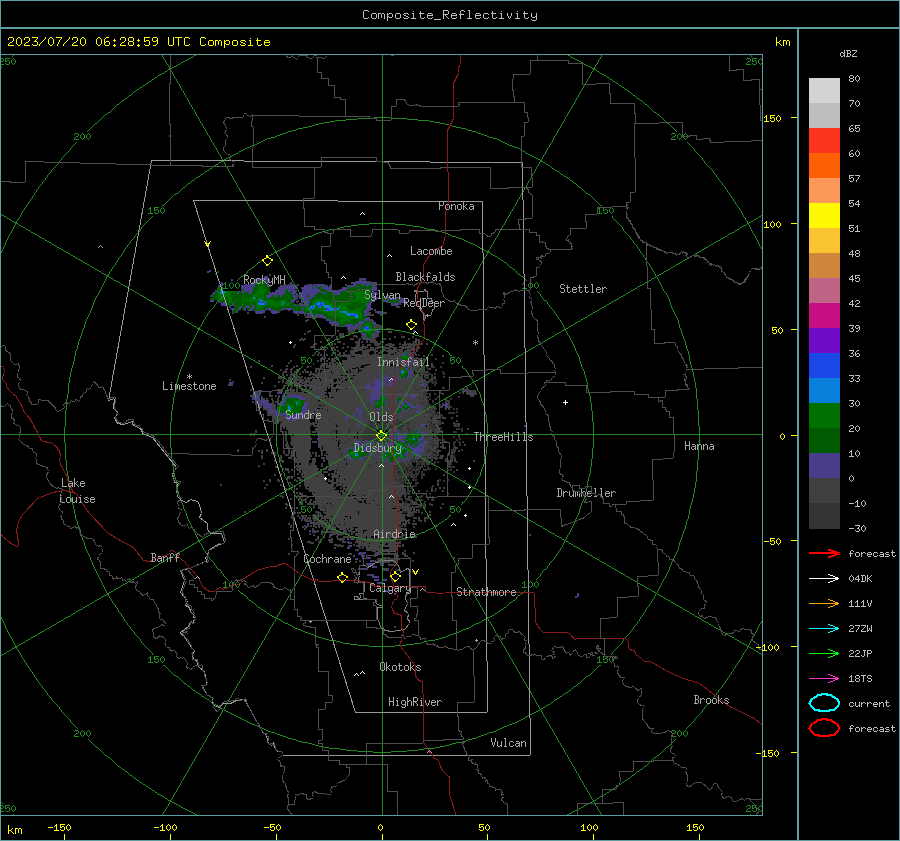Click the cyan 27ZW arrow in the legend
The height and width of the screenshot is (841, 900).
(824, 629)
